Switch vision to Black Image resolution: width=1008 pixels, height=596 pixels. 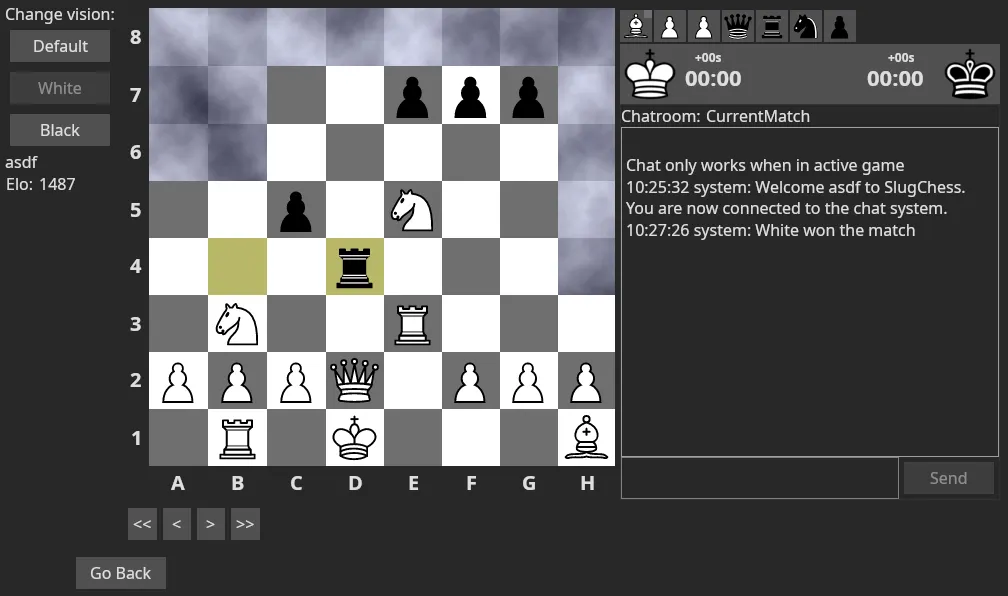[x=60, y=130]
